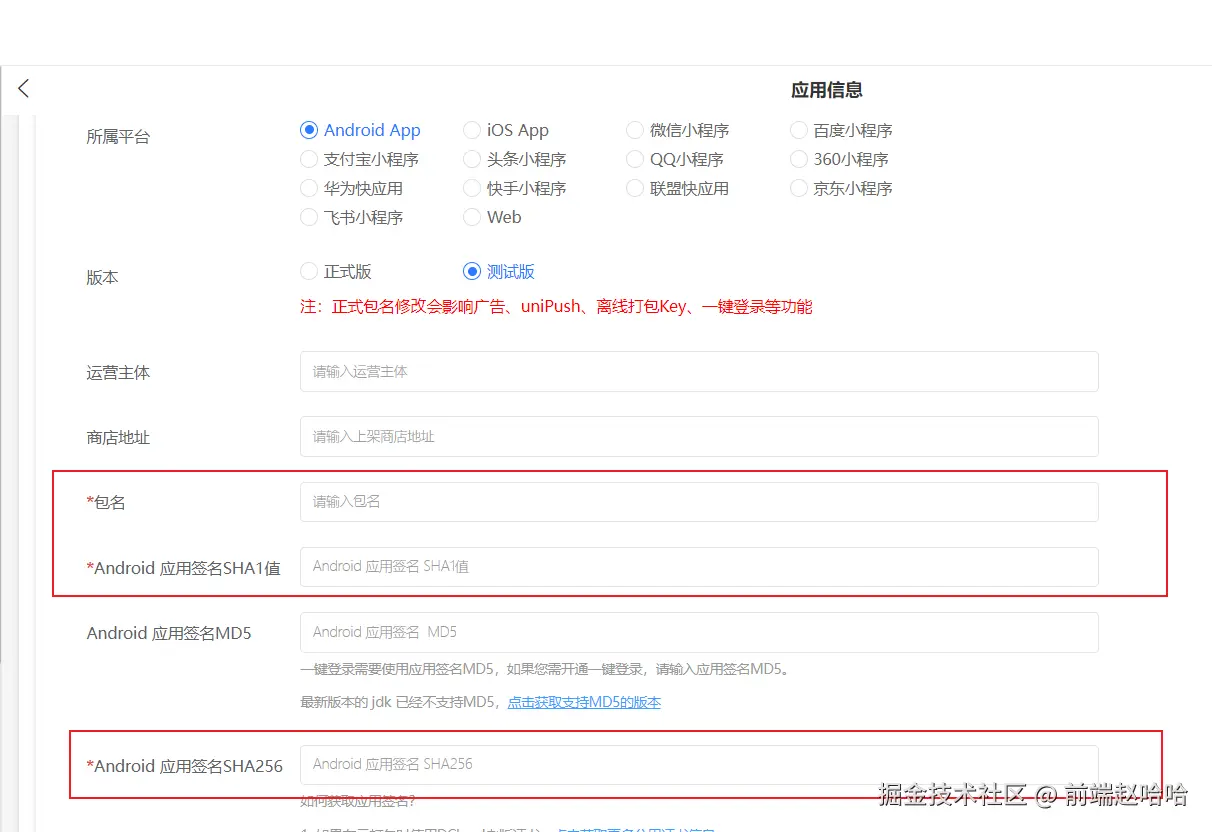The image size is (1212, 832).
Task: Click the 所属平台 label
Action: (118, 137)
